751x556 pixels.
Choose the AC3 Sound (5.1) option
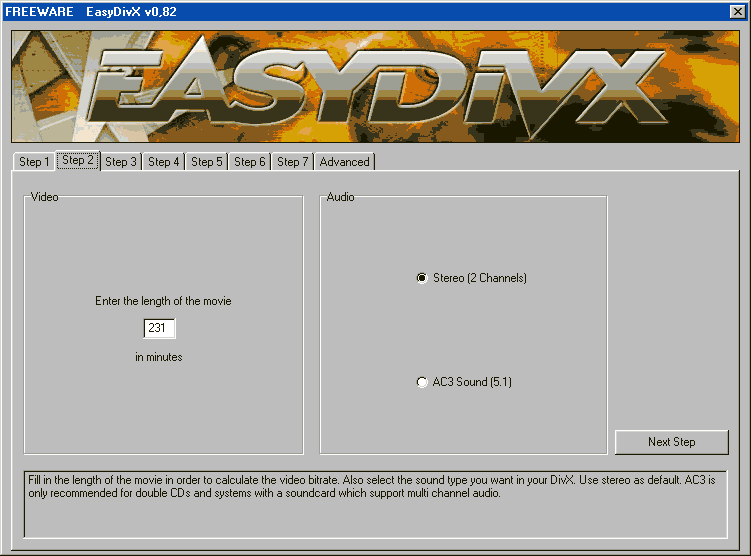[422, 382]
